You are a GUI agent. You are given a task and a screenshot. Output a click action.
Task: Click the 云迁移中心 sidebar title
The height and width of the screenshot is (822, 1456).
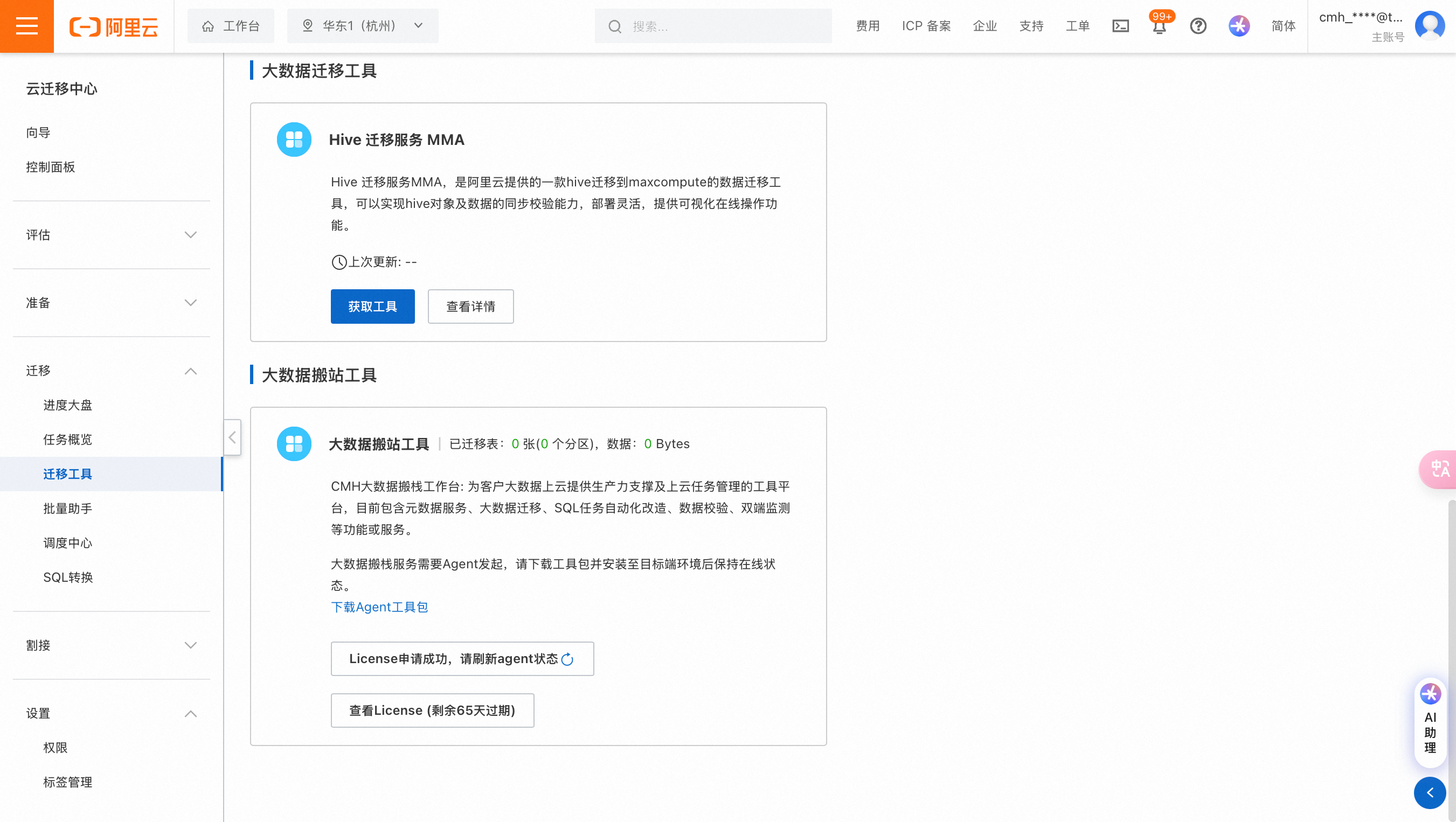pyautogui.click(x=61, y=89)
